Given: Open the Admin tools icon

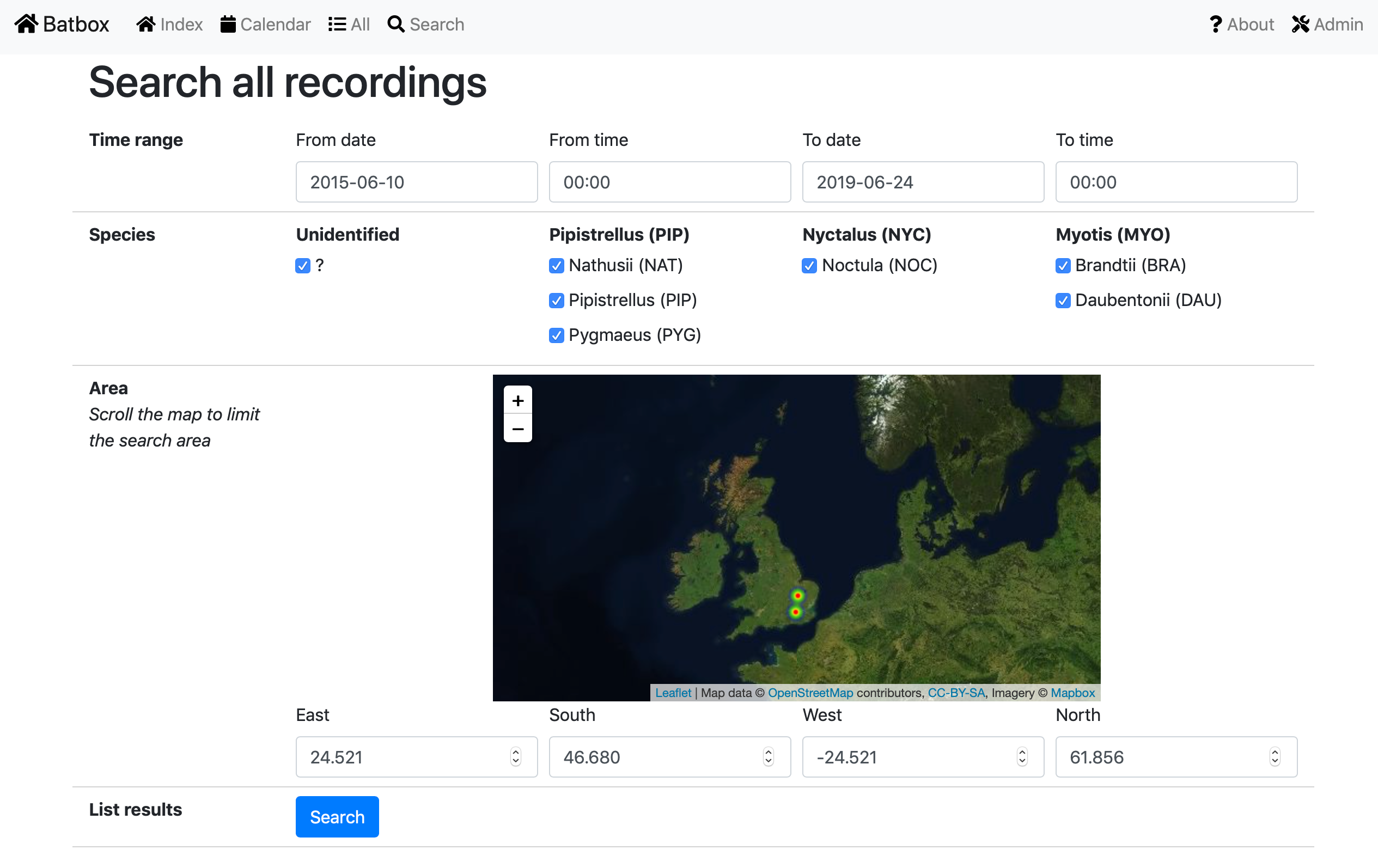Looking at the screenshot, I should [x=1300, y=25].
